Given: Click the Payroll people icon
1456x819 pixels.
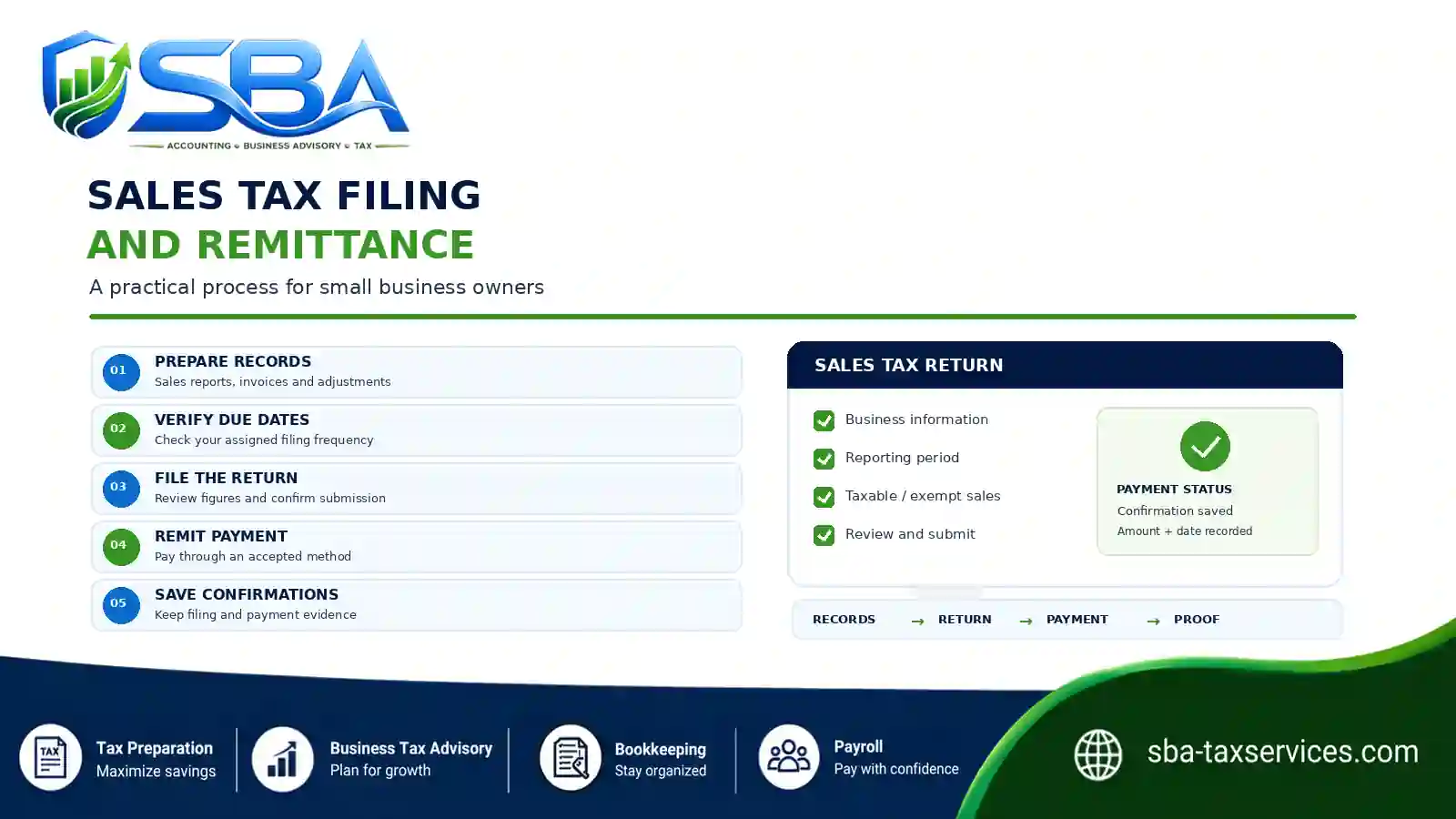Looking at the screenshot, I should point(789,756).
